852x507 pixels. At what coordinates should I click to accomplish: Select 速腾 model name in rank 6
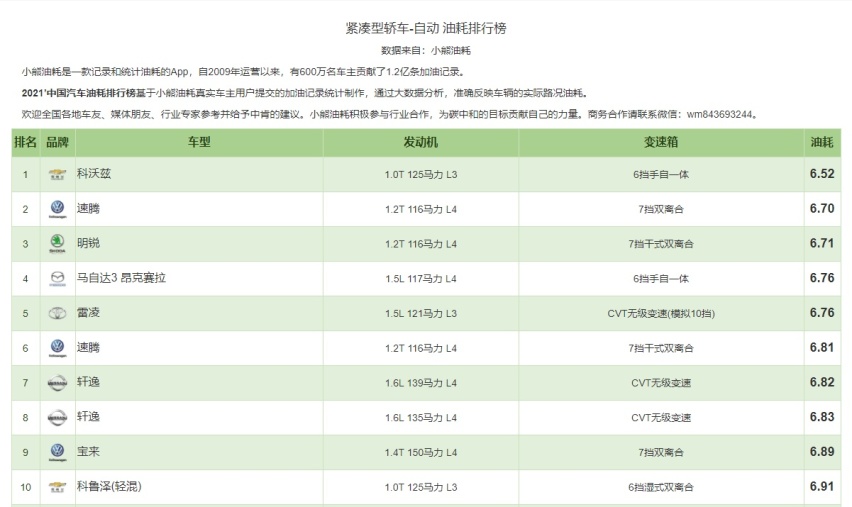pos(88,348)
